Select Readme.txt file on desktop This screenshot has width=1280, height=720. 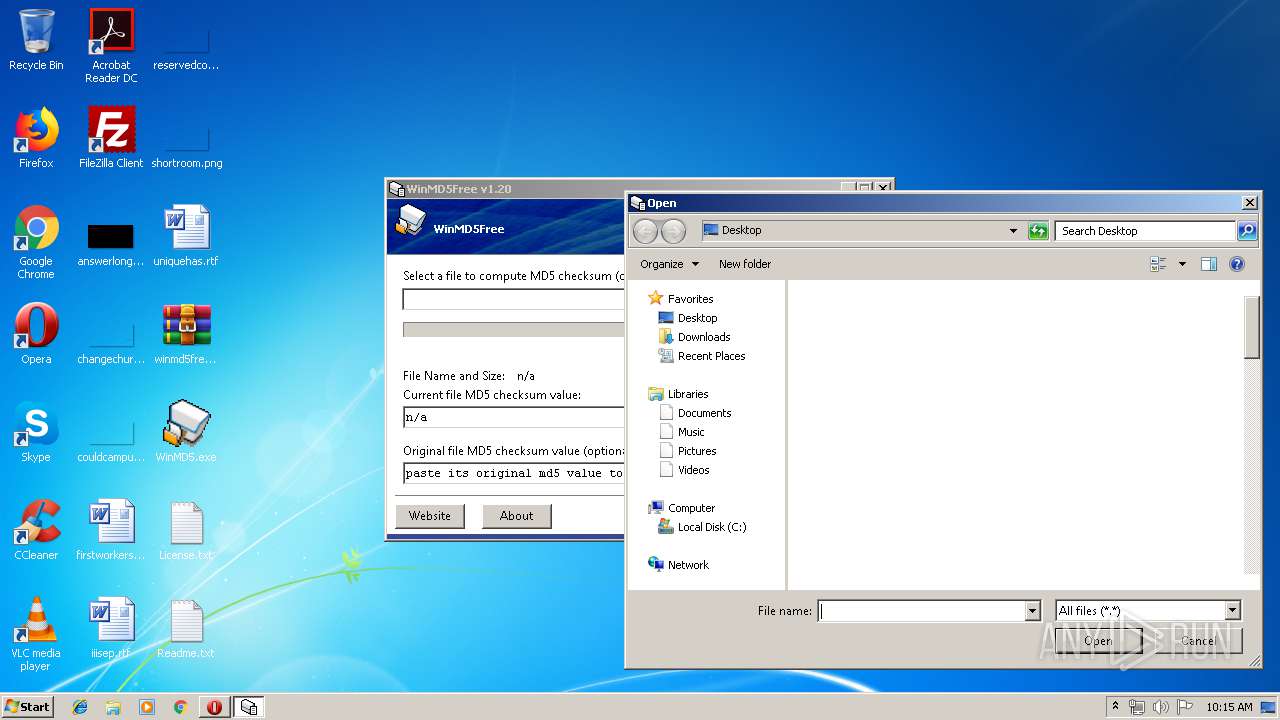186,628
